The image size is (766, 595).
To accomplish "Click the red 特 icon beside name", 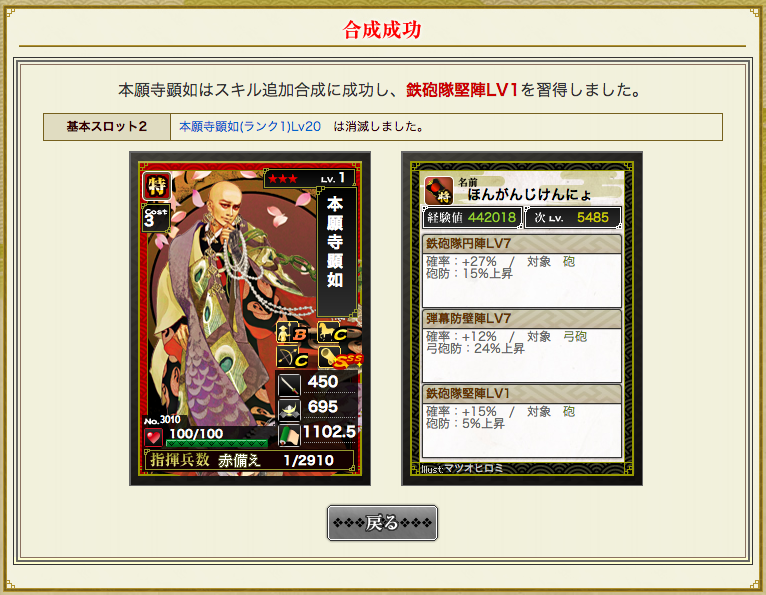I will [x=438, y=191].
